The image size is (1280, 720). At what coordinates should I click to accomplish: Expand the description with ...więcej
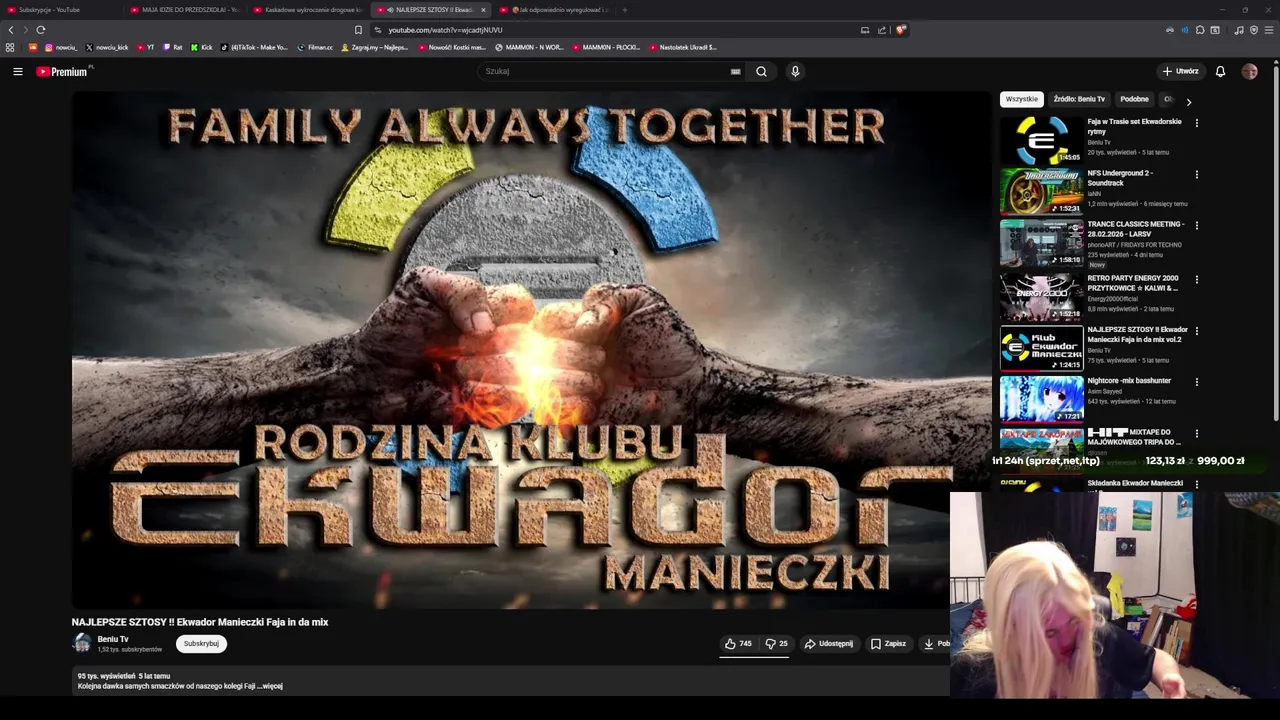270,686
